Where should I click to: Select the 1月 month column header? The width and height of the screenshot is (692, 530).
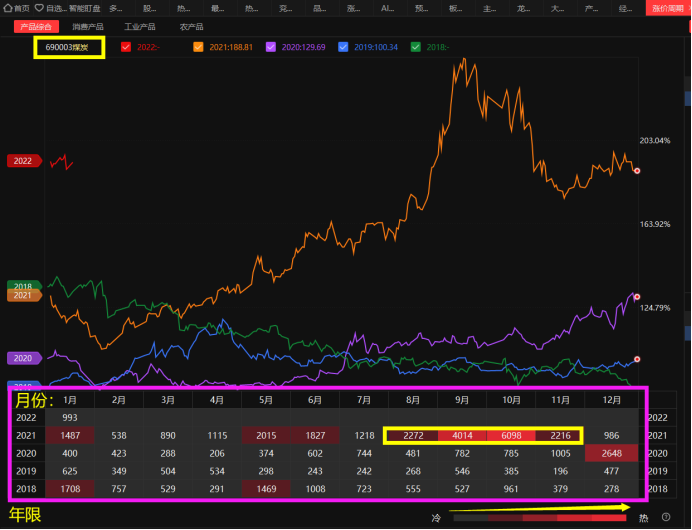[70, 400]
